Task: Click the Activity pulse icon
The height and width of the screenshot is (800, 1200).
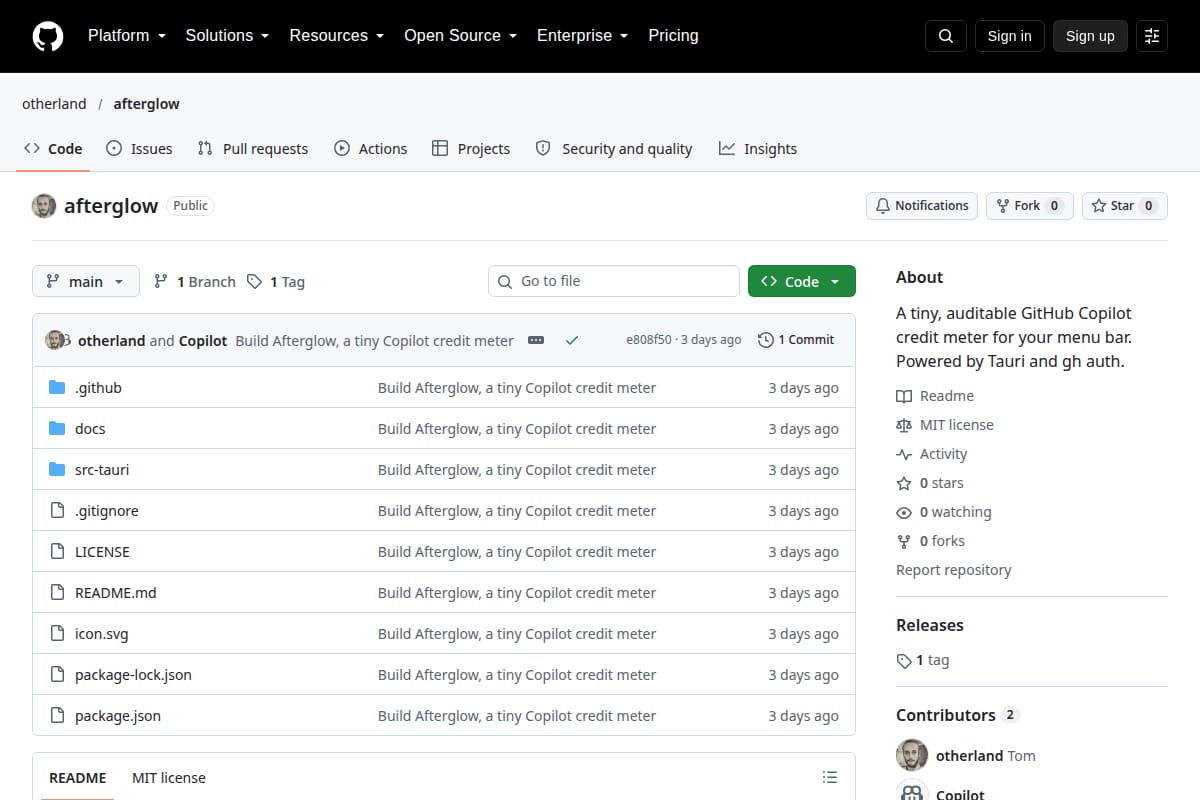Action: pos(904,454)
